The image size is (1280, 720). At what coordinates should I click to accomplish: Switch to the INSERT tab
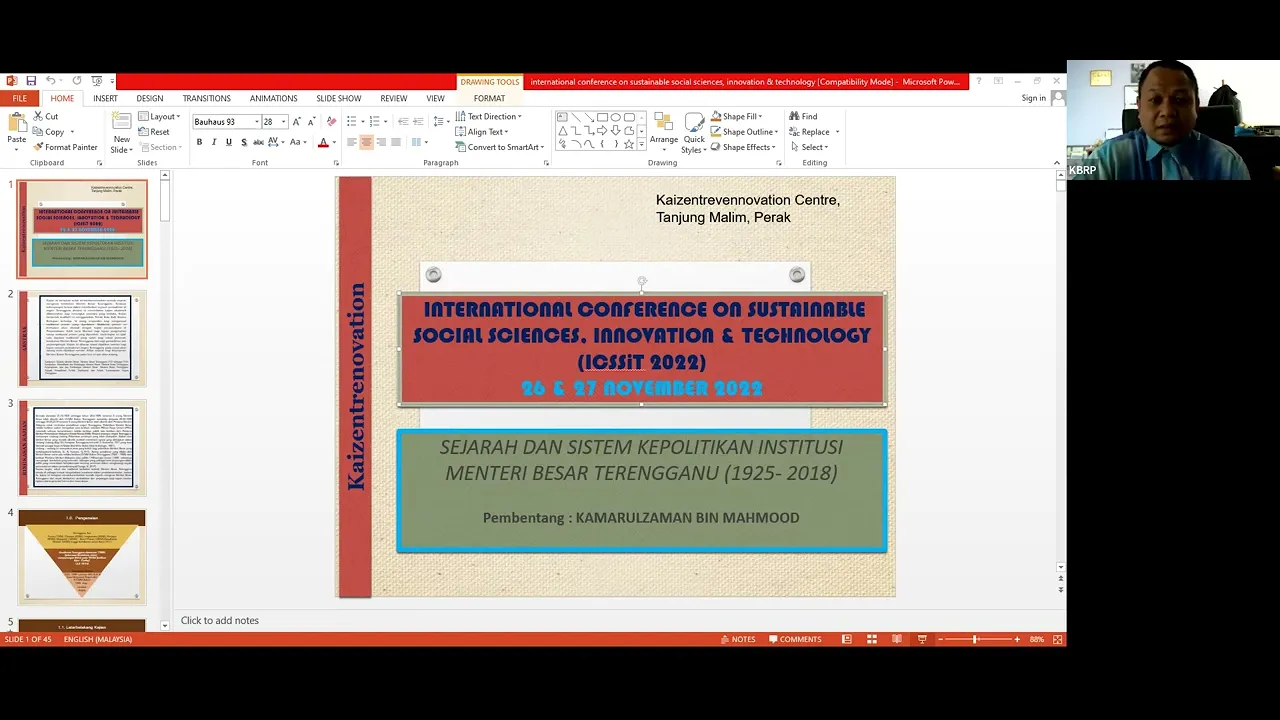pos(105,98)
